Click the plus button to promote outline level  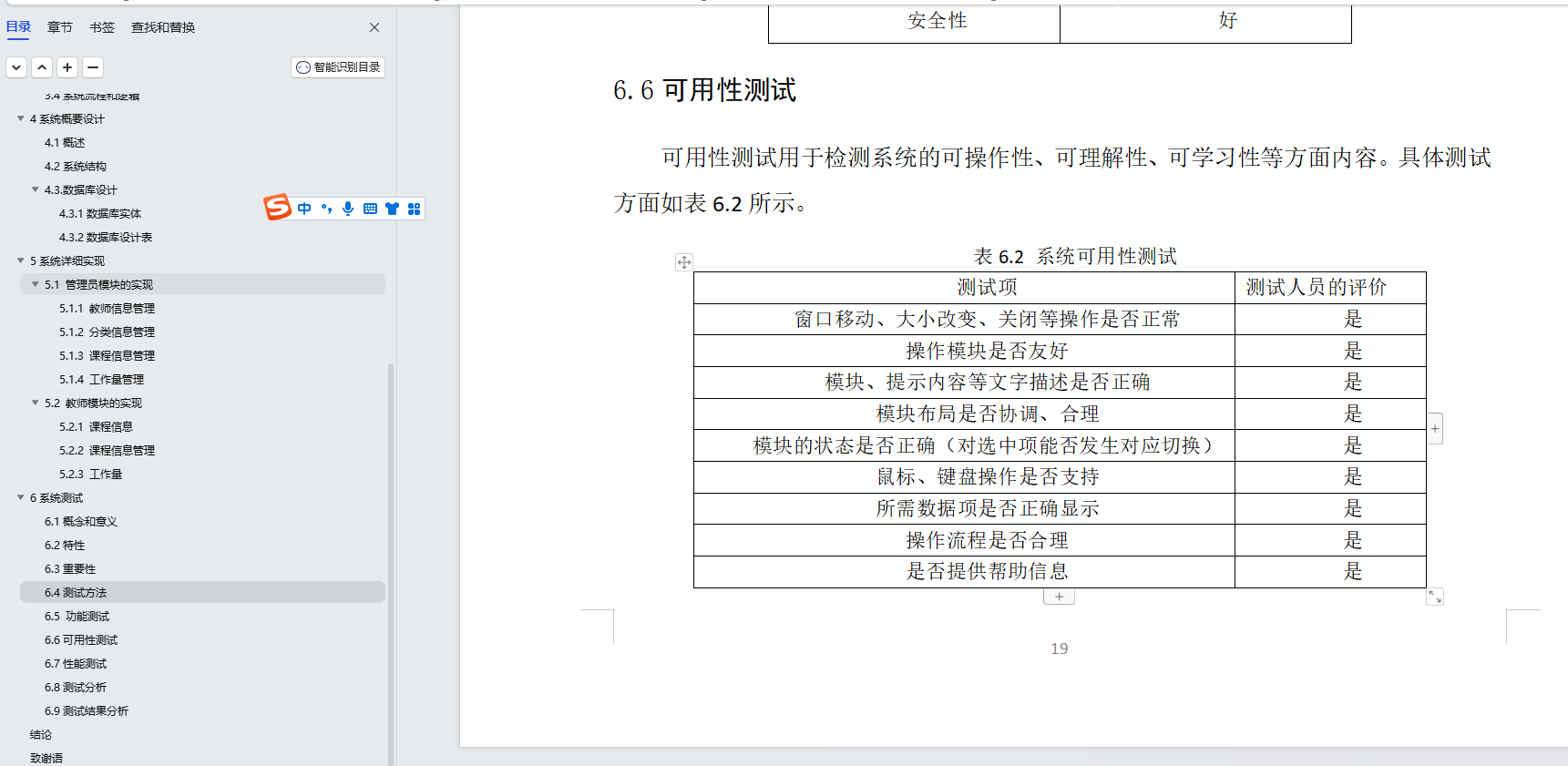click(67, 67)
